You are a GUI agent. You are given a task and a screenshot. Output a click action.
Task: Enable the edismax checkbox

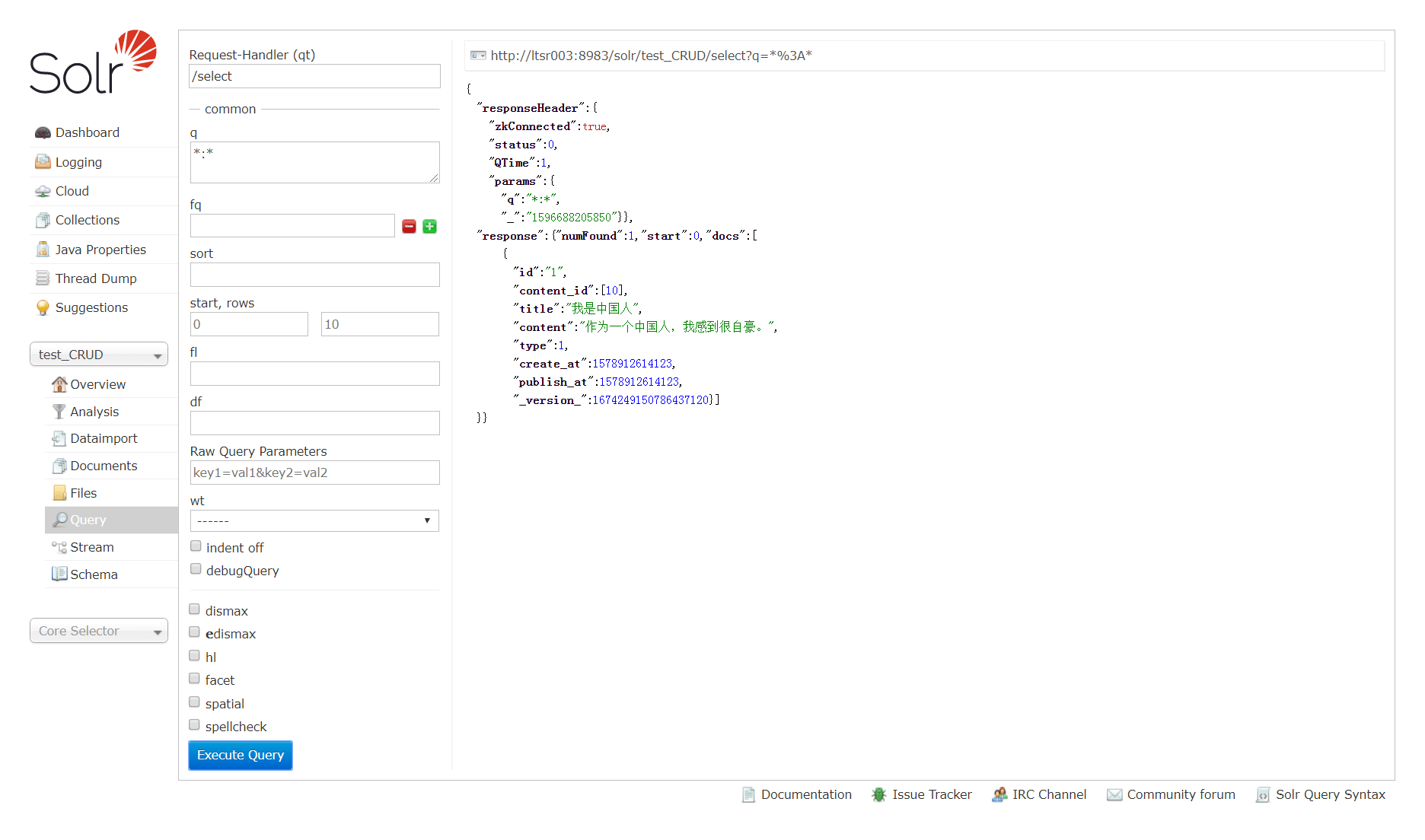[195, 632]
